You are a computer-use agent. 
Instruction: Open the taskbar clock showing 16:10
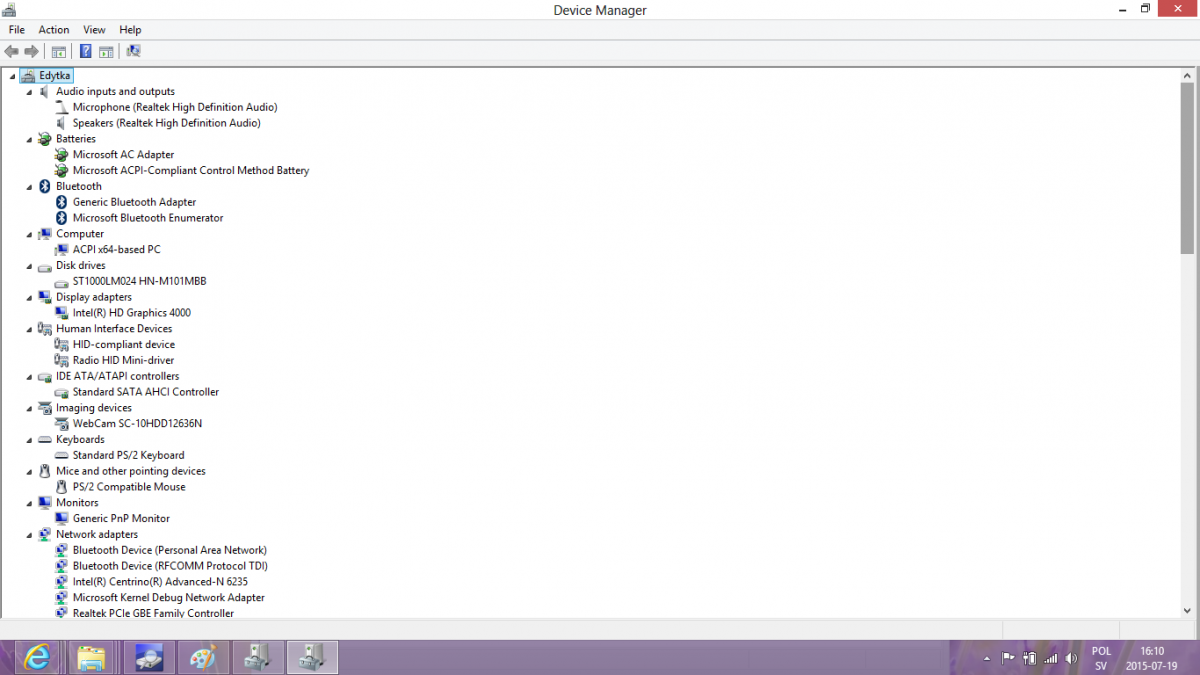(x=1150, y=658)
